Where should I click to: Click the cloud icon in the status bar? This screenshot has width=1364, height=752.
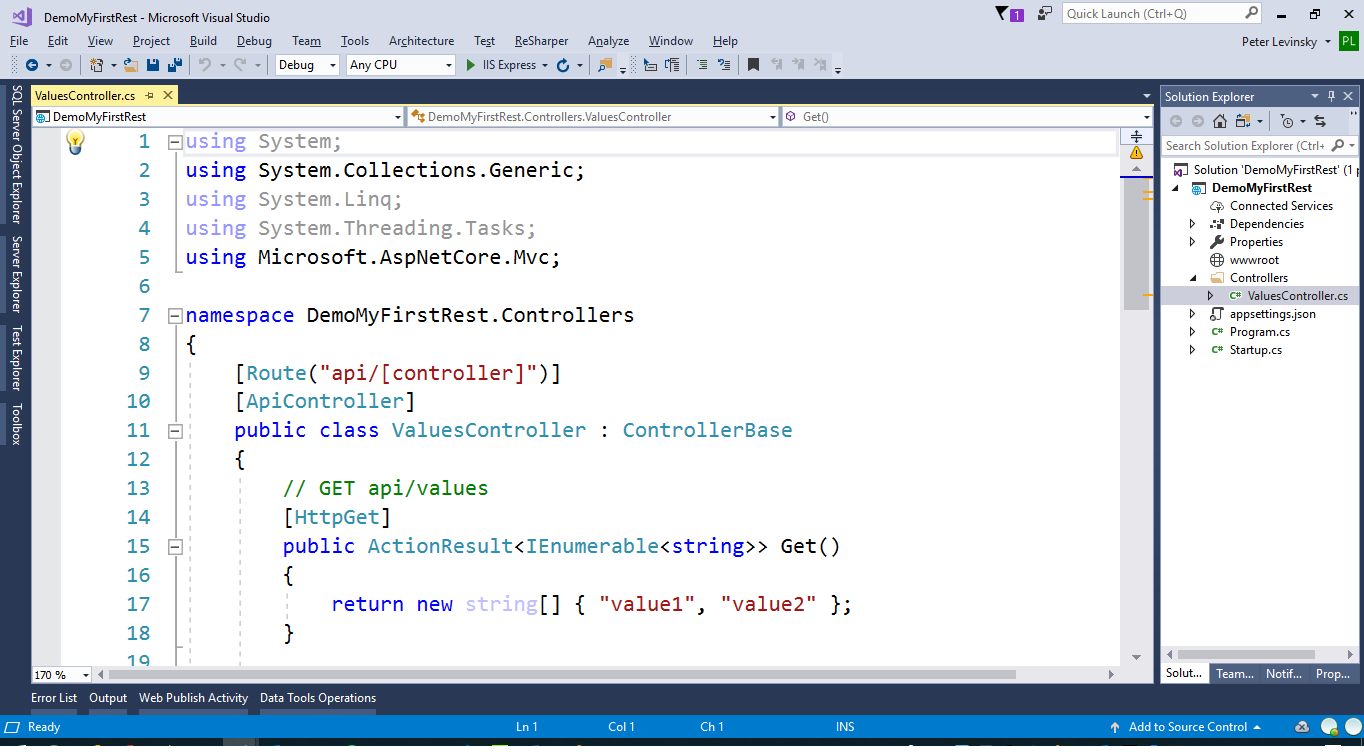coord(1302,727)
